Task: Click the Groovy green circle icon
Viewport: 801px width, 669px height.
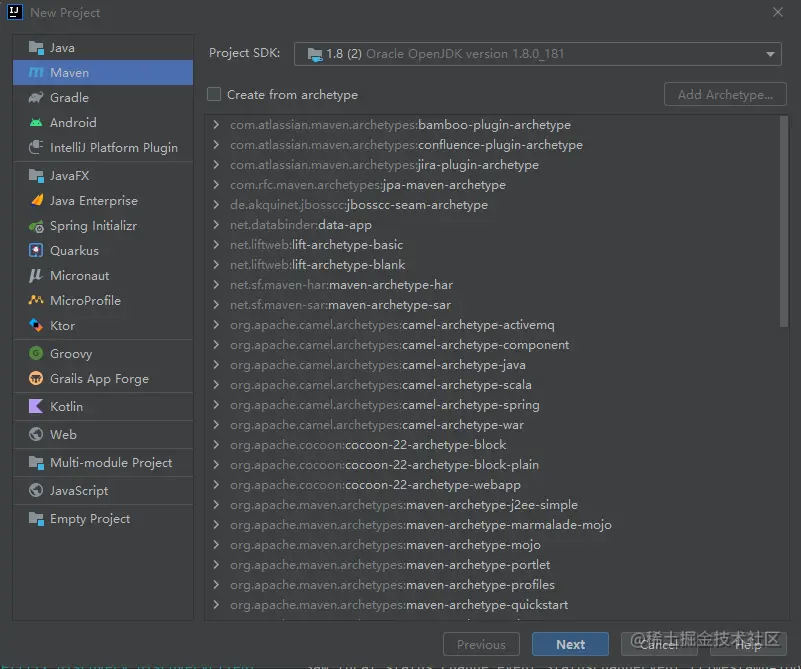Action: [x=36, y=353]
